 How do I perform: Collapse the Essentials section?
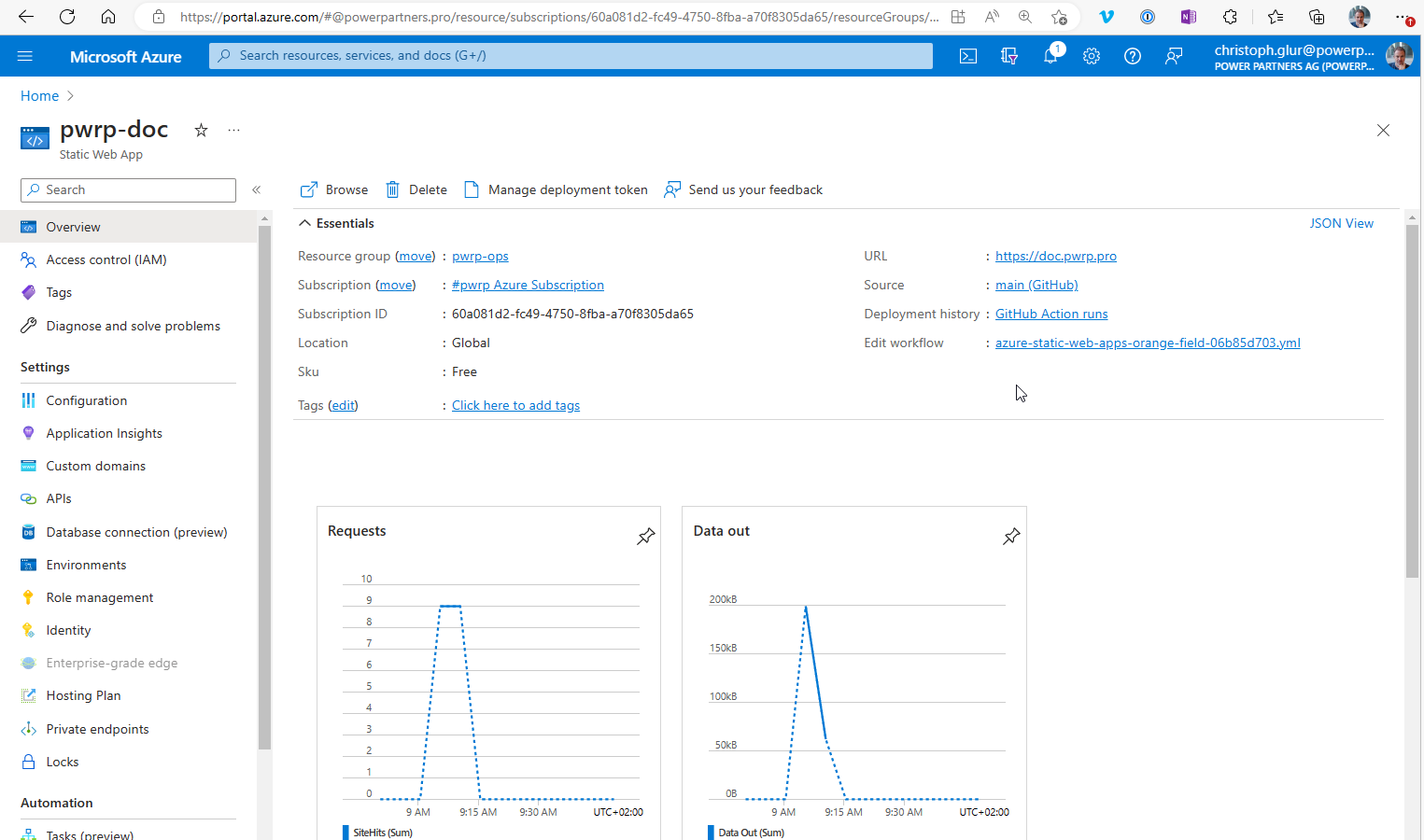[336, 223]
